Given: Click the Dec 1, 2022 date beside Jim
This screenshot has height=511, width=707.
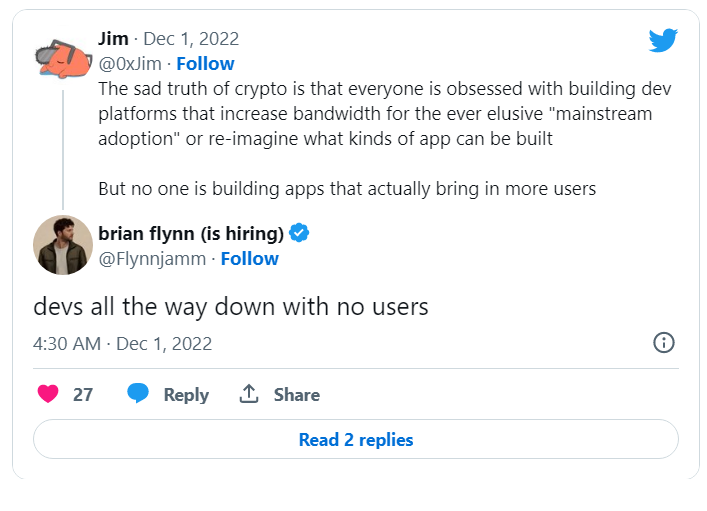Looking at the screenshot, I should pos(191,39).
